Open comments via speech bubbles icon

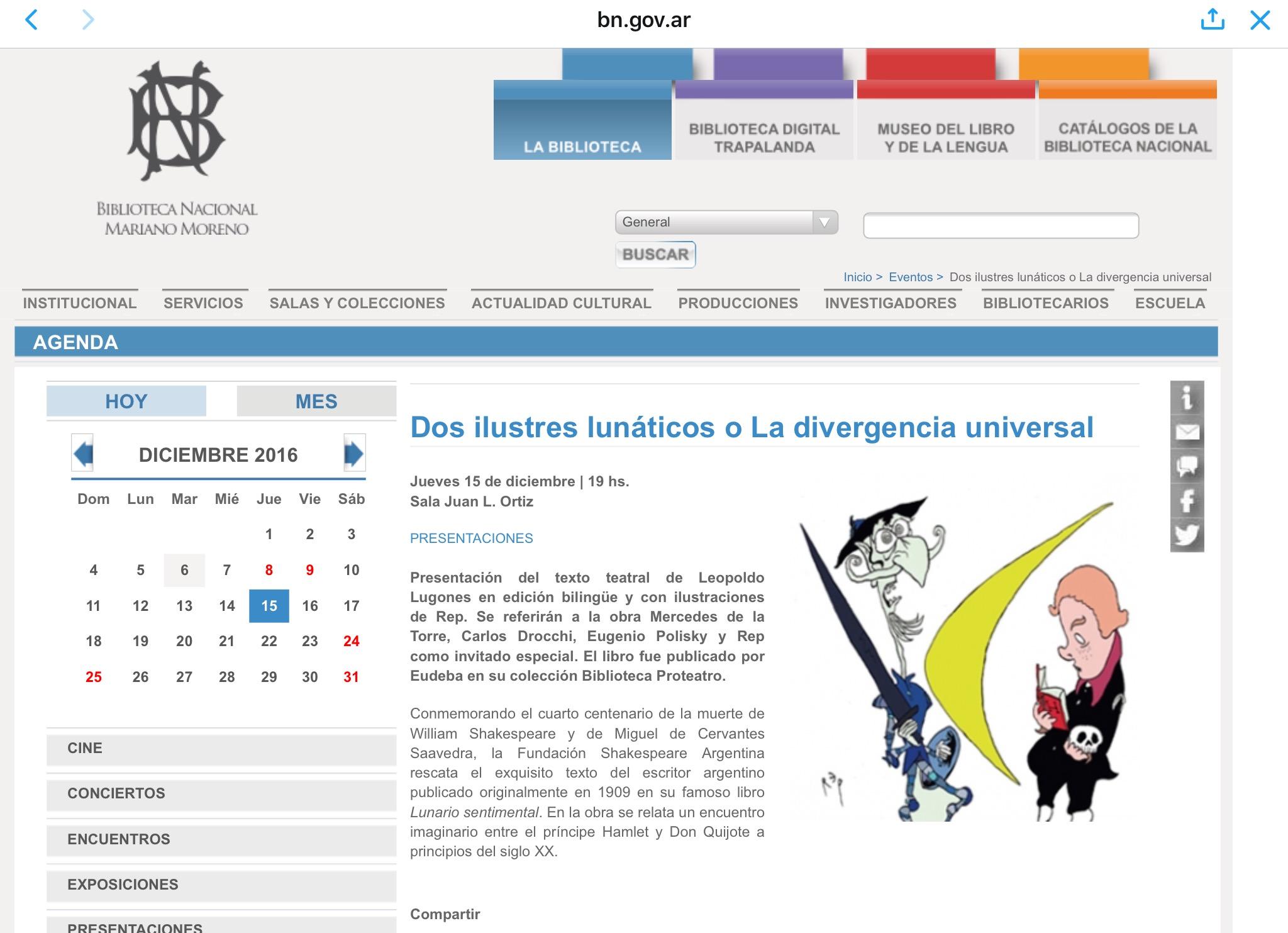coord(1187,466)
